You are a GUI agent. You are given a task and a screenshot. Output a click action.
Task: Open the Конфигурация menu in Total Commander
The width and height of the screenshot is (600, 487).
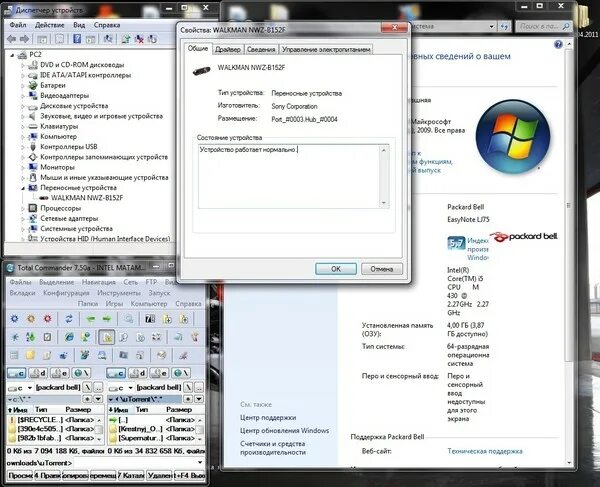pos(66,293)
